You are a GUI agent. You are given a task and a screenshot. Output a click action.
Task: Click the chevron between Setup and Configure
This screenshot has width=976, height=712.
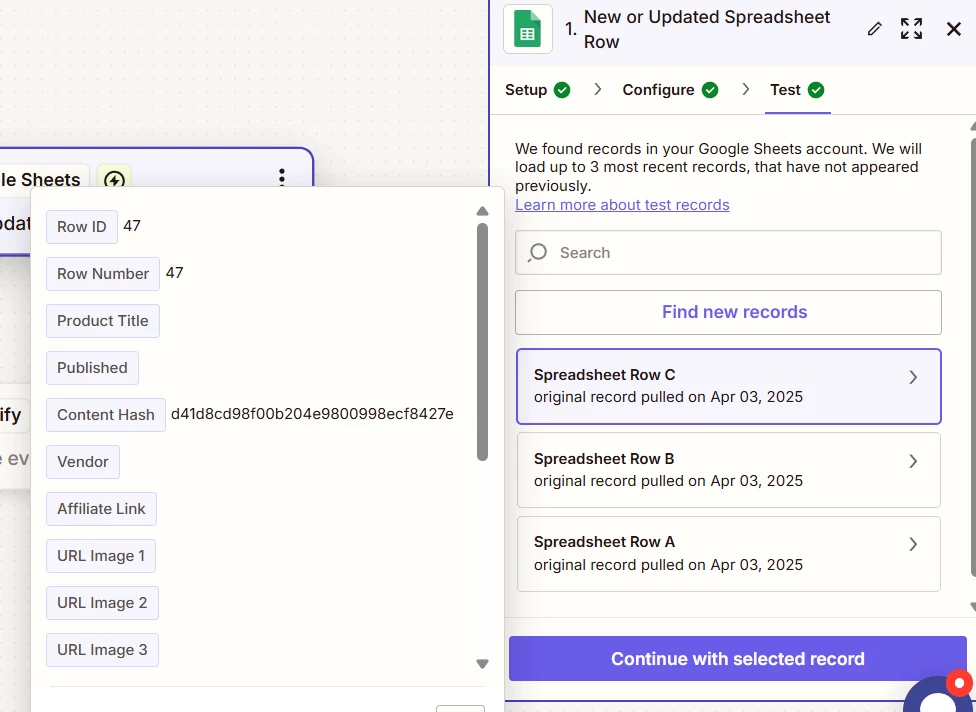598,90
